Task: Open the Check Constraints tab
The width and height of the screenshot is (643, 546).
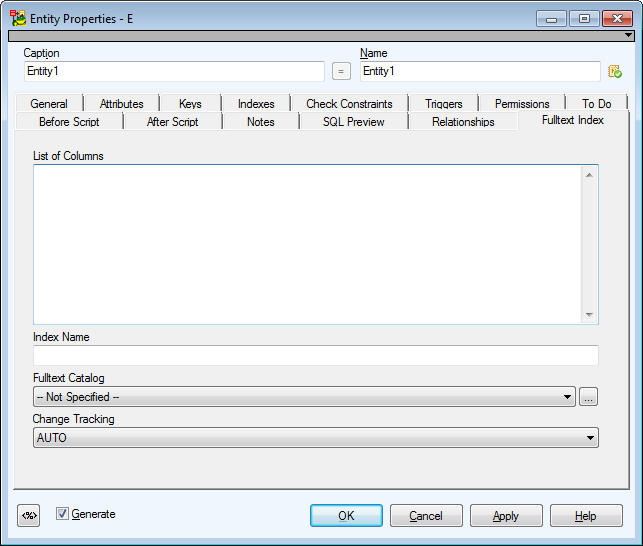Action: (349, 104)
